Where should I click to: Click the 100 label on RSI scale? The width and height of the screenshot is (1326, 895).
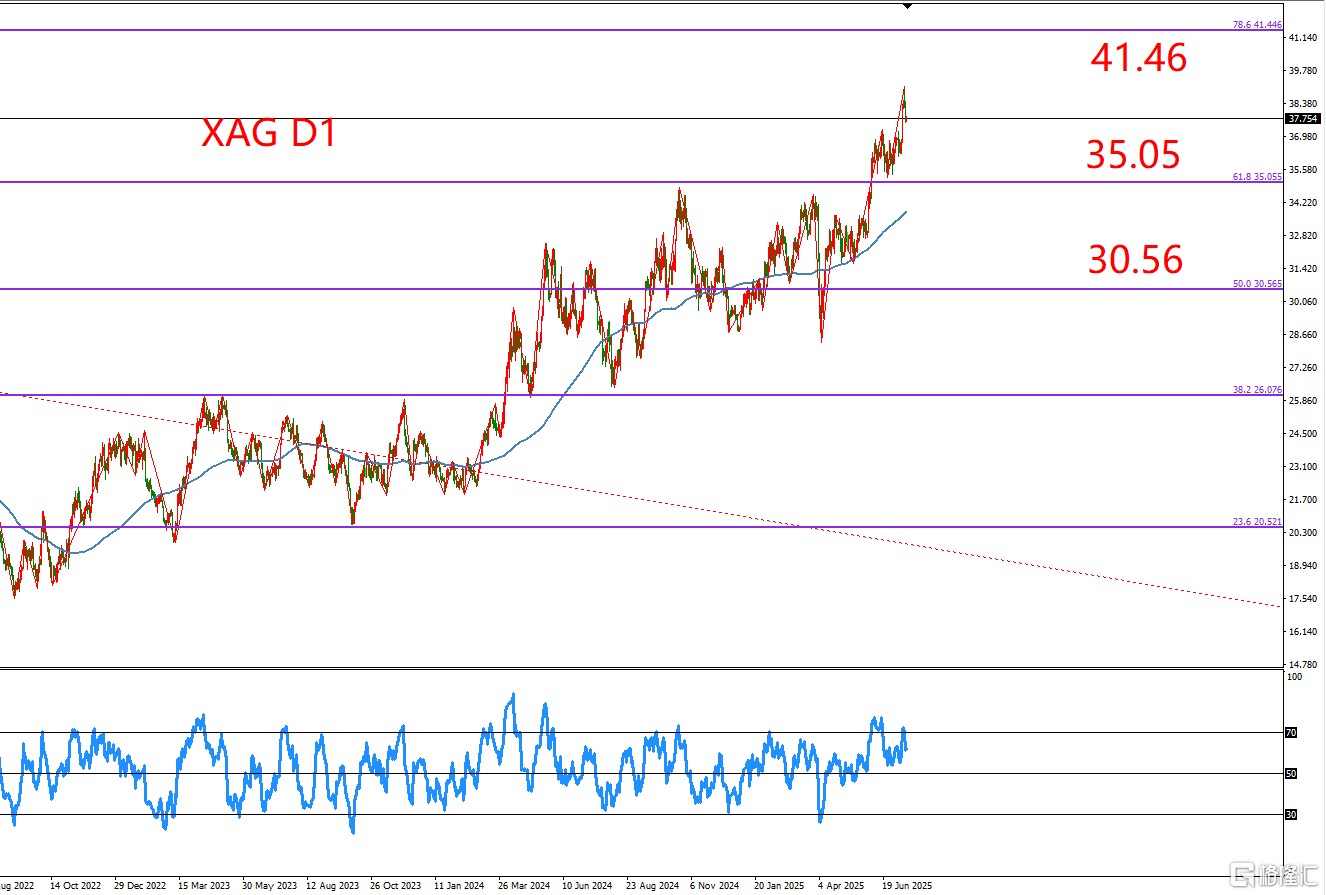[1294, 677]
